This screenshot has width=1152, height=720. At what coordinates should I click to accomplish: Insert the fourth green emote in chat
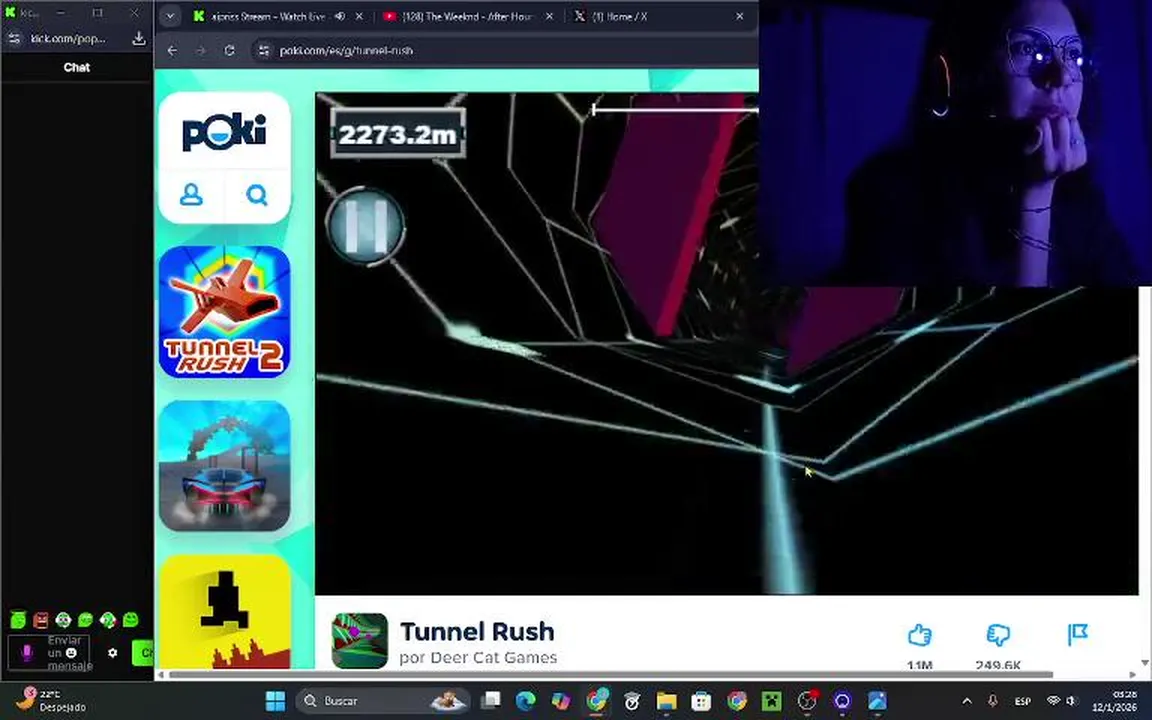click(x=85, y=620)
